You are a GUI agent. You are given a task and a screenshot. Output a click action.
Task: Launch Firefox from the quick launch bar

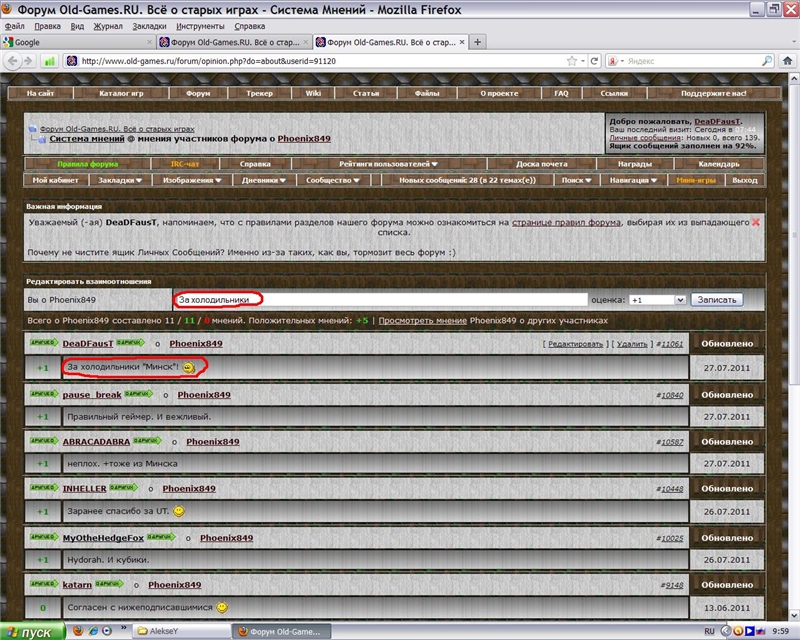coord(78,631)
